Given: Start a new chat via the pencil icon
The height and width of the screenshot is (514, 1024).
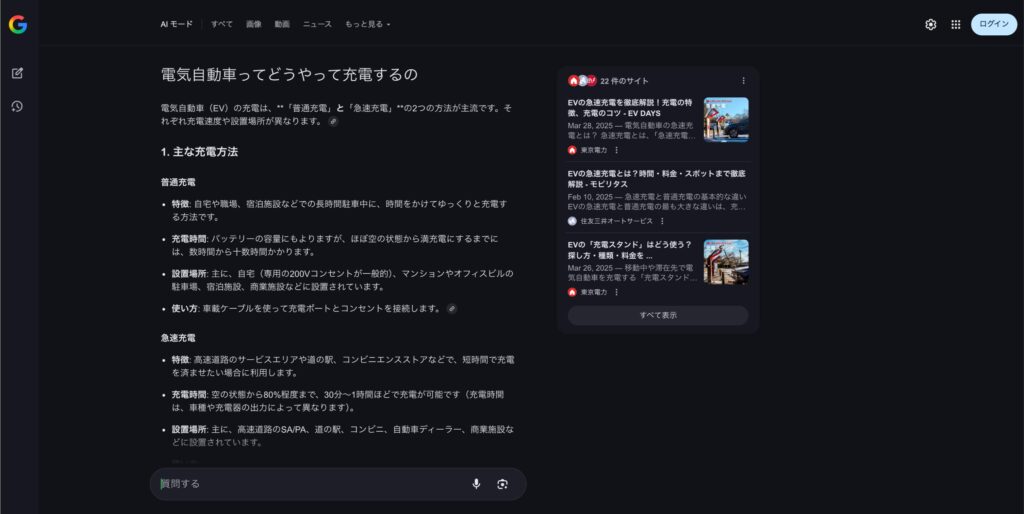Looking at the screenshot, I should tap(18, 73).
